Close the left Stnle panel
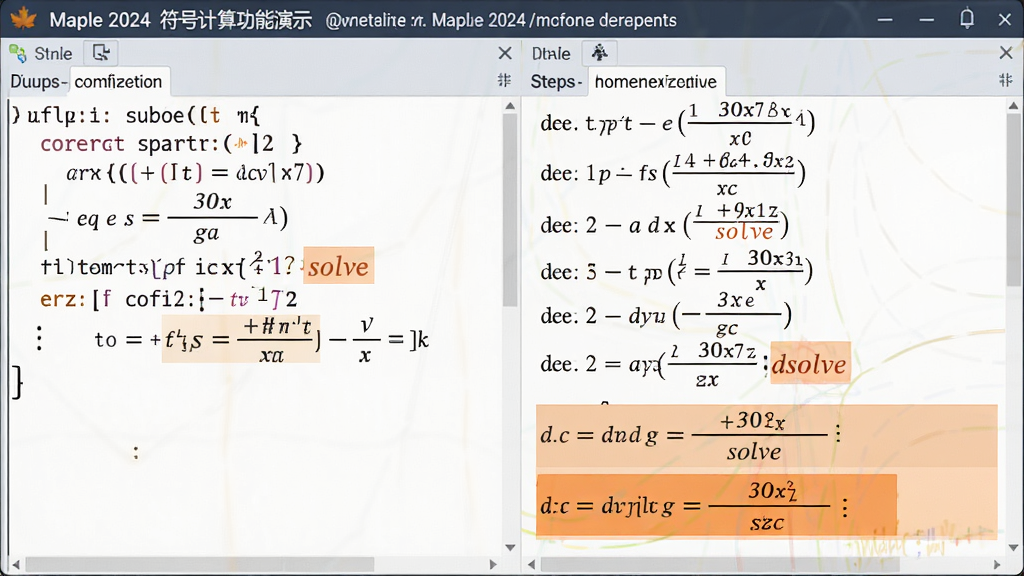The image size is (1024, 576). click(x=505, y=53)
